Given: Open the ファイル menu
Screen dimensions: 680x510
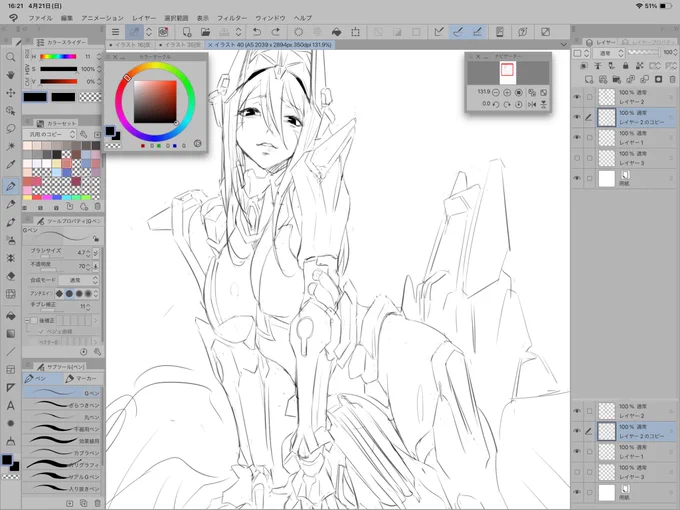Looking at the screenshot, I should pyautogui.click(x=40, y=18).
